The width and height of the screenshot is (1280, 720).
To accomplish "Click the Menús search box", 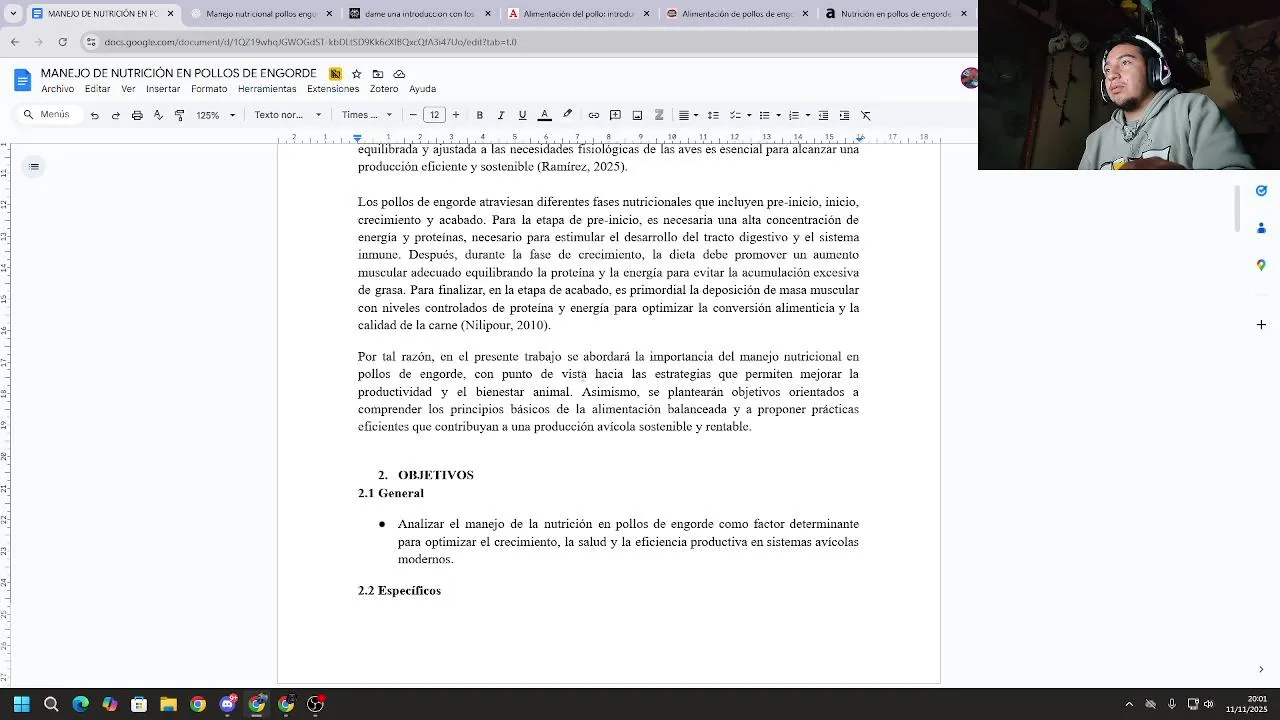I will coord(47,115).
